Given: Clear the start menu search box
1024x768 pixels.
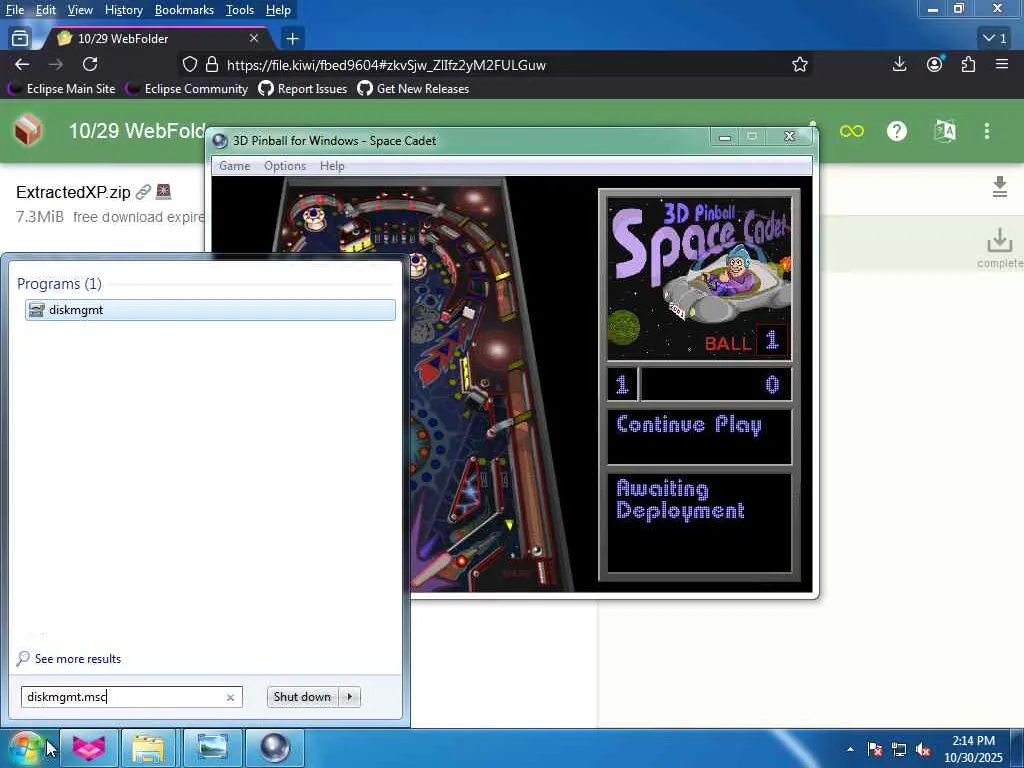Looking at the screenshot, I should pos(230,697).
